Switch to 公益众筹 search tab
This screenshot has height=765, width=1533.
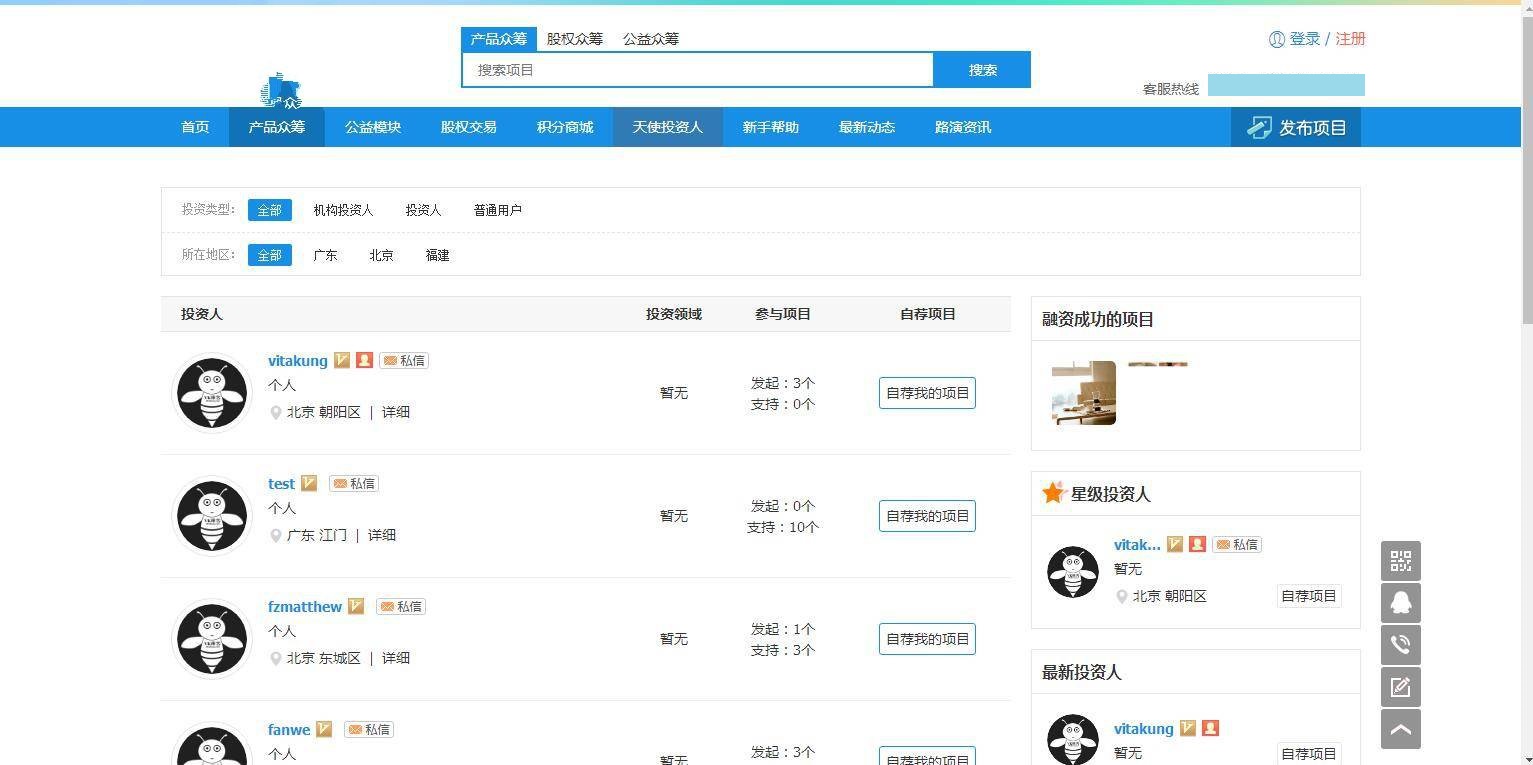(x=650, y=39)
